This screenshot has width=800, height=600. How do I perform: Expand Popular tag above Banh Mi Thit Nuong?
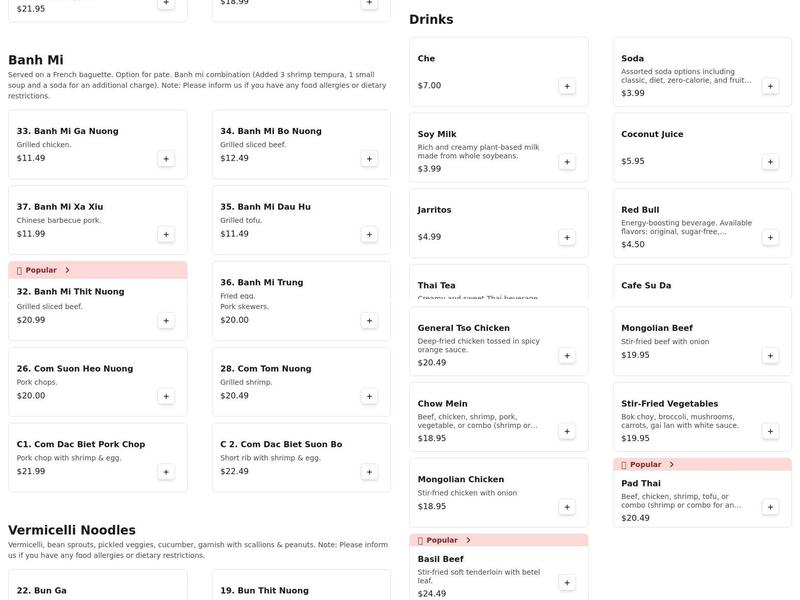[67, 270]
